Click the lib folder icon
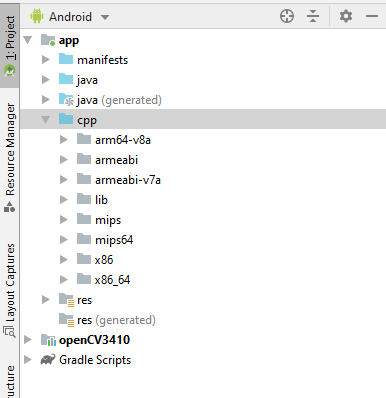 coord(84,199)
